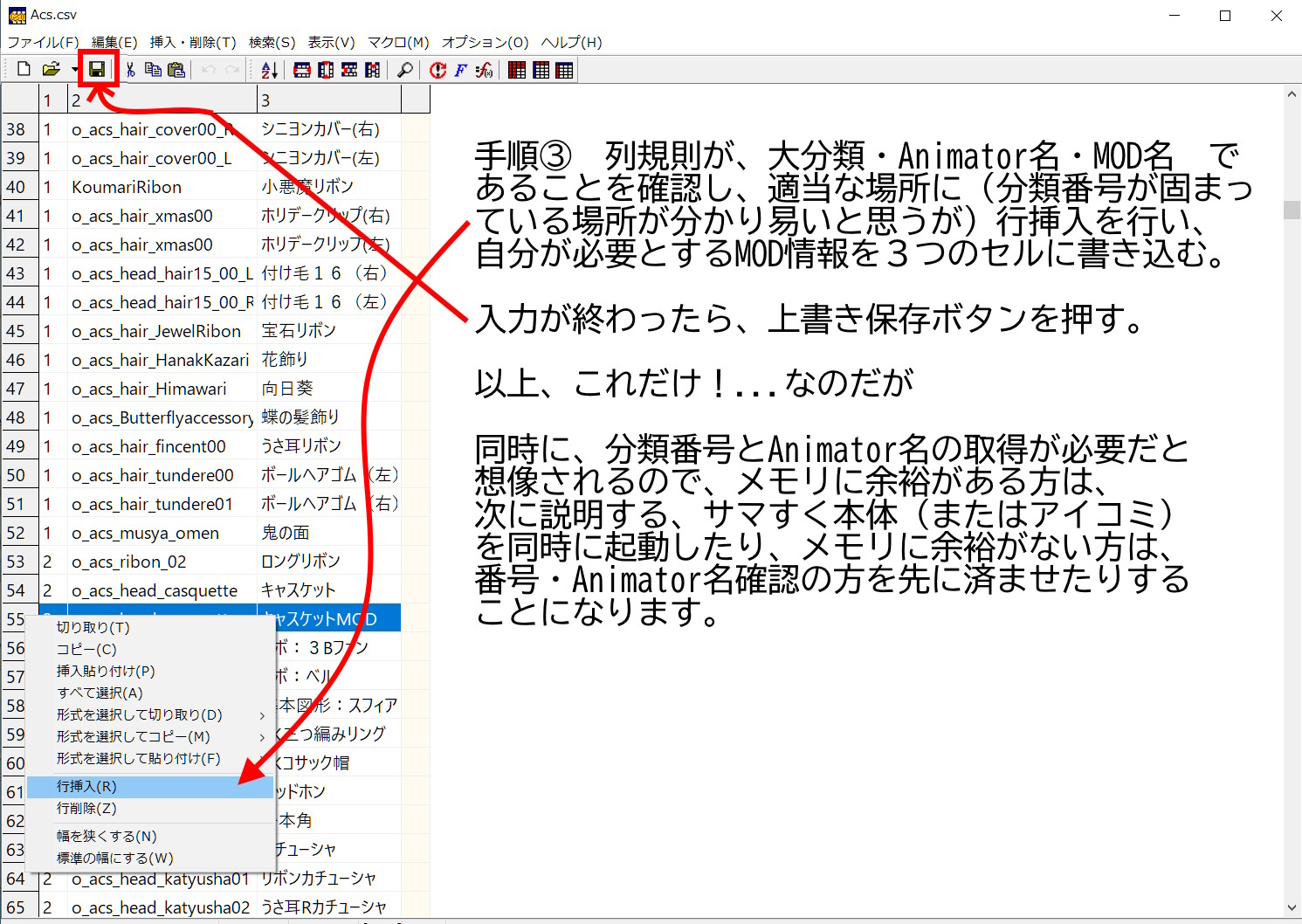This screenshot has height=924, width=1302.
Task: Create a new file with the blank page icon
Action: point(24,70)
